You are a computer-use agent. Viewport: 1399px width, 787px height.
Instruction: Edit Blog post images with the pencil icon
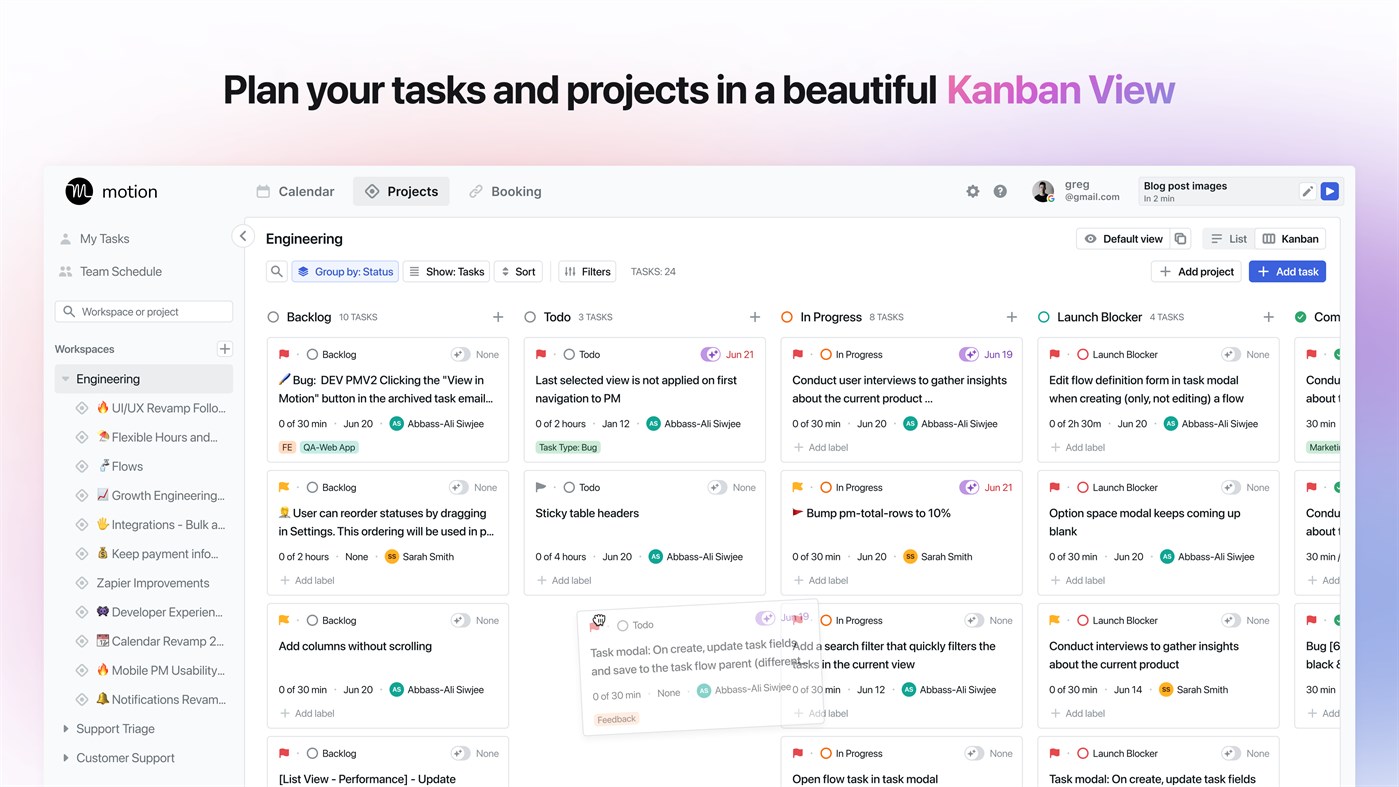[x=1307, y=190]
